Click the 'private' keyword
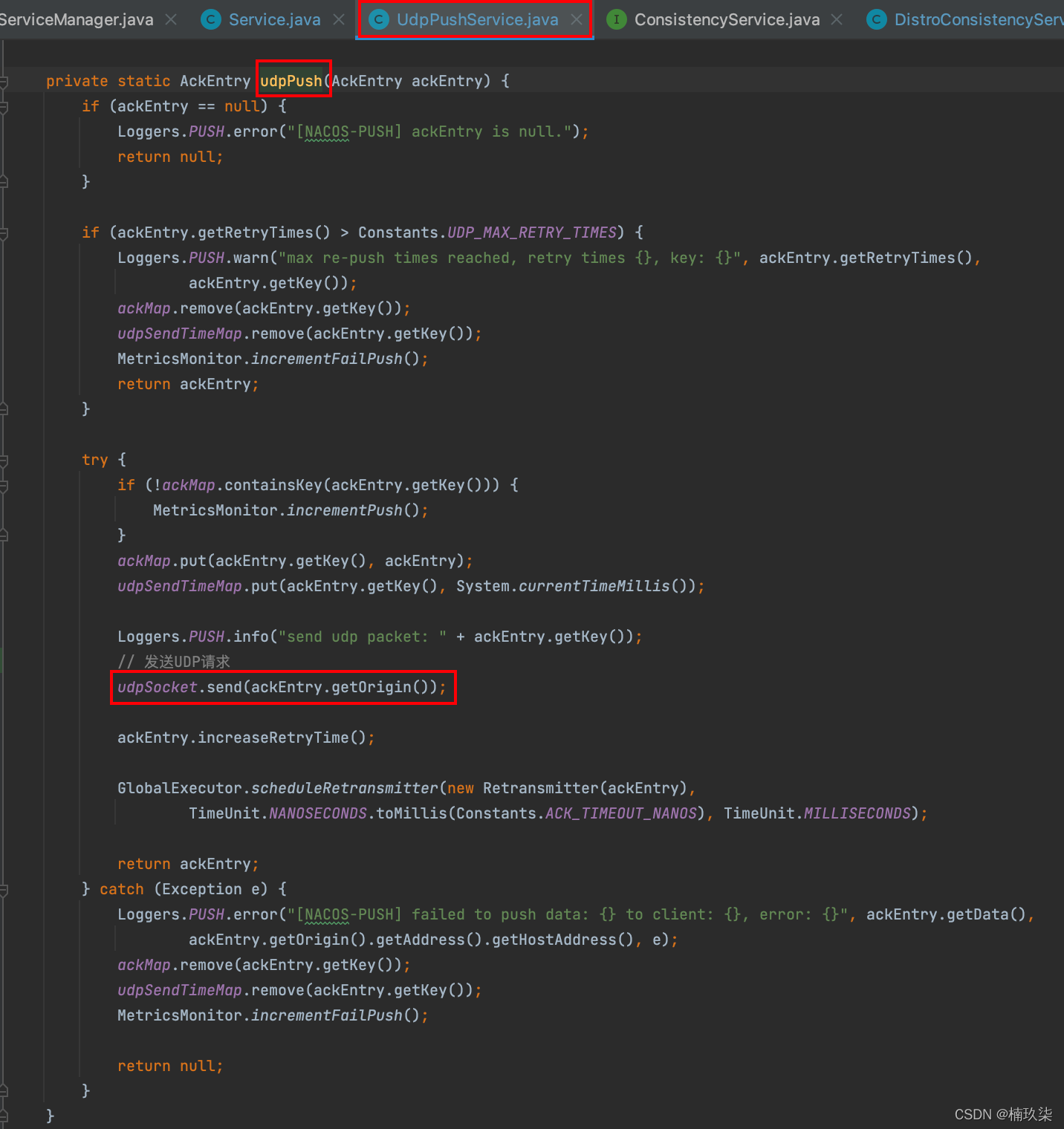This screenshot has width=1064, height=1129. (77, 81)
